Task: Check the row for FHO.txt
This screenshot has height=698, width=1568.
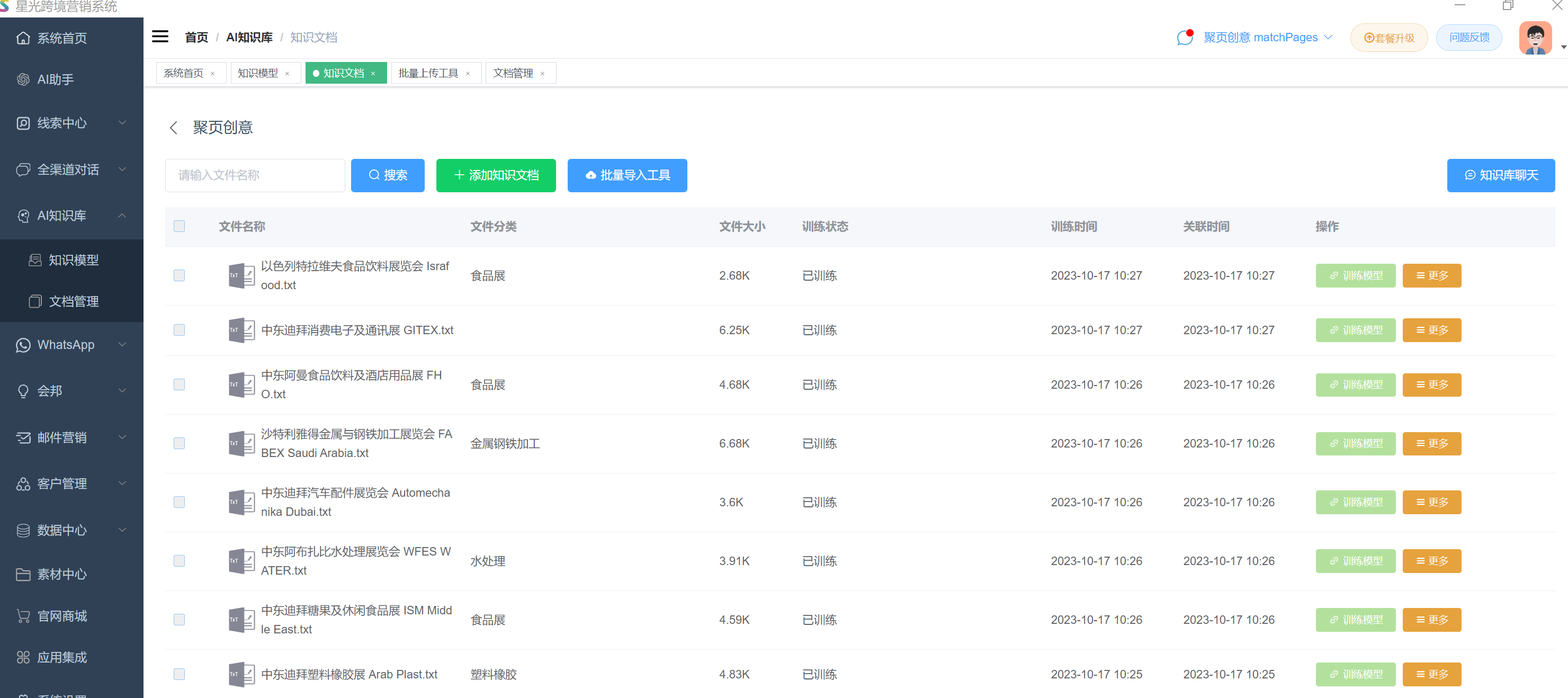Action: [x=179, y=384]
